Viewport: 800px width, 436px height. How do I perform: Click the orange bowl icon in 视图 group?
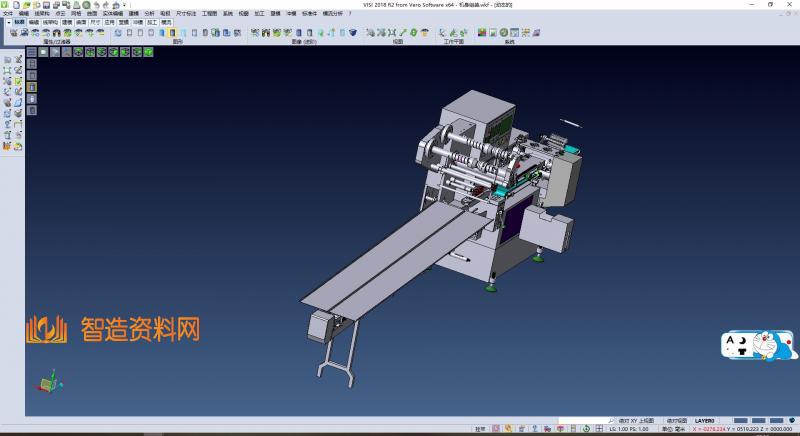[425, 33]
